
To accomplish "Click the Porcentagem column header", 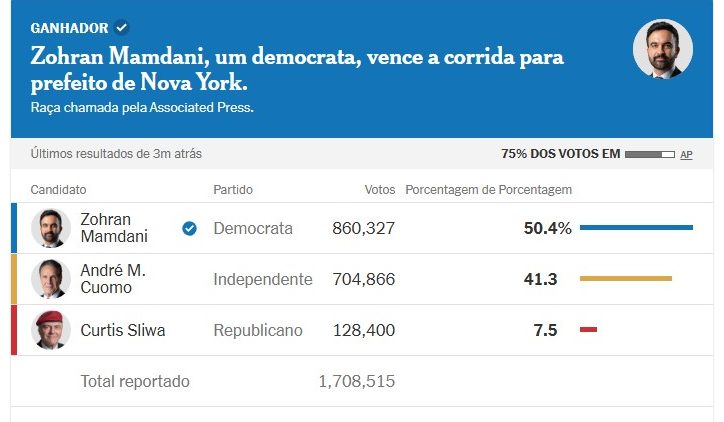I will [x=488, y=189].
